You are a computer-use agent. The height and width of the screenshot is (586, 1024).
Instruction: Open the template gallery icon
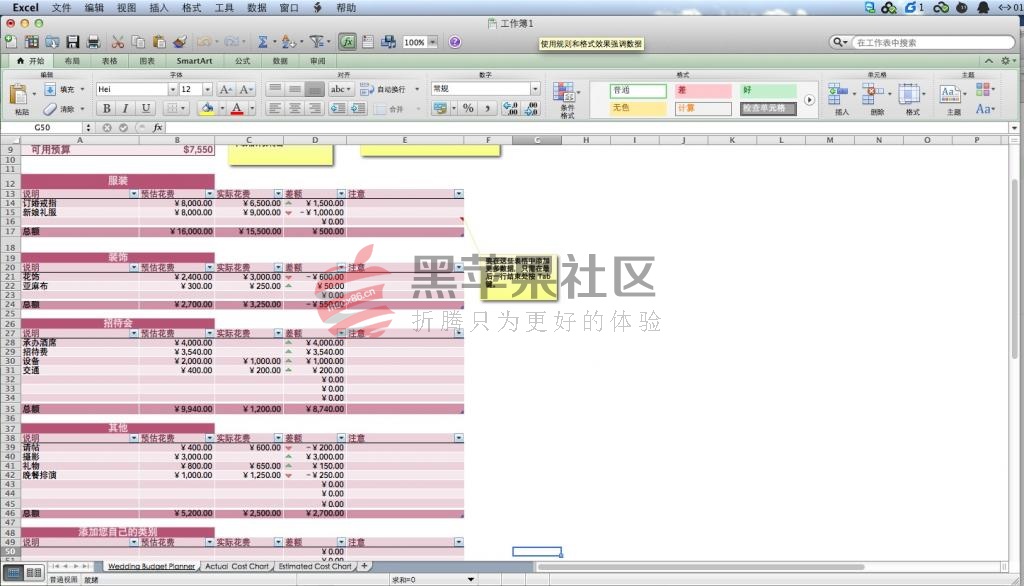point(31,42)
